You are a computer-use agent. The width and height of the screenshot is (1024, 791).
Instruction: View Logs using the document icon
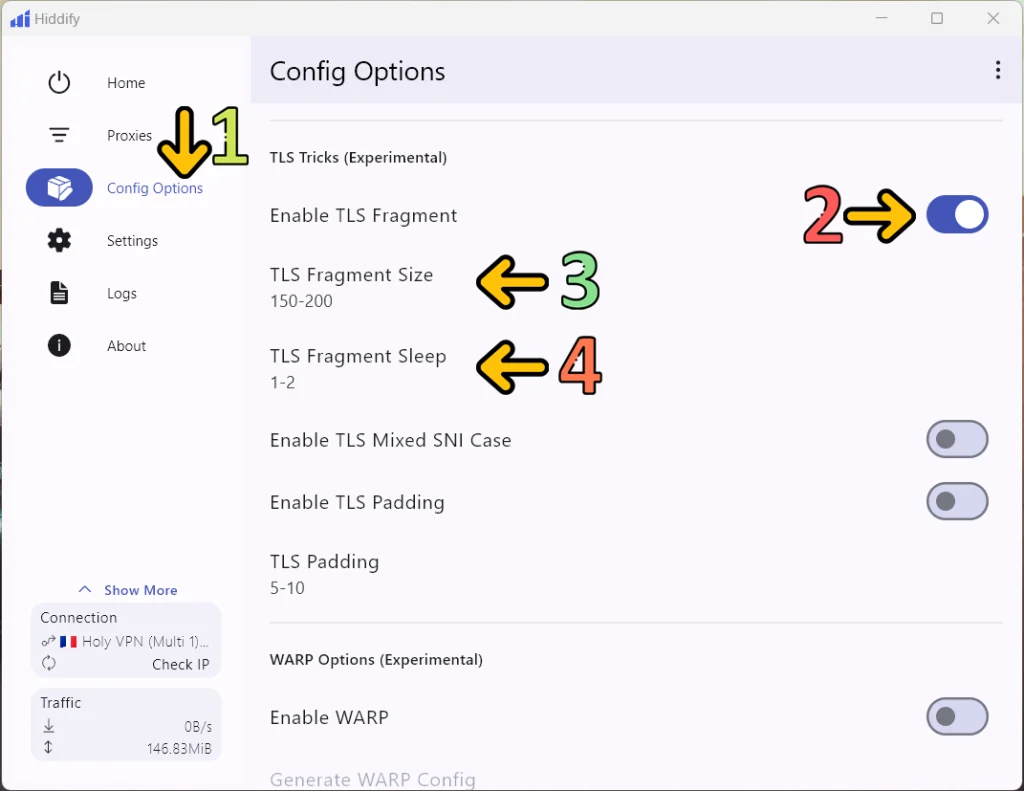[x=58, y=293]
